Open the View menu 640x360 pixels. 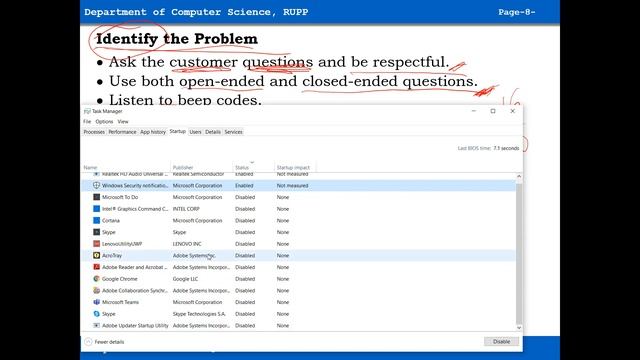coord(123,122)
